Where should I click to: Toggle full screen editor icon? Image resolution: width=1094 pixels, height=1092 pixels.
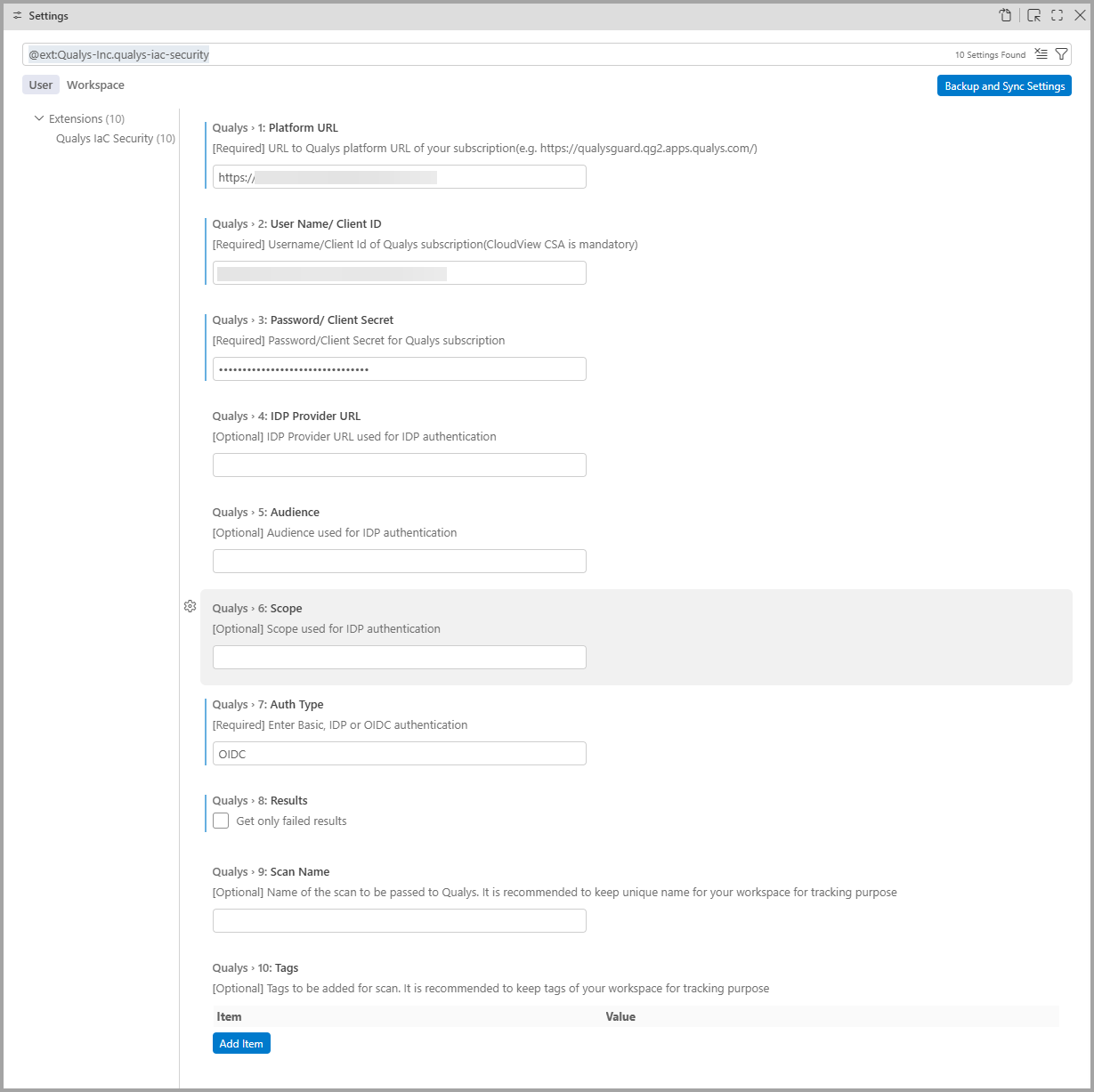click(x=1058, y=15)
